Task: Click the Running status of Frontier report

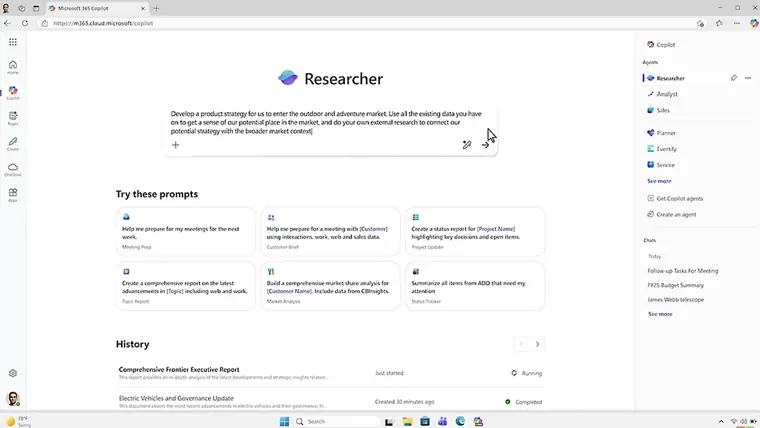Action: click(526, 373)
